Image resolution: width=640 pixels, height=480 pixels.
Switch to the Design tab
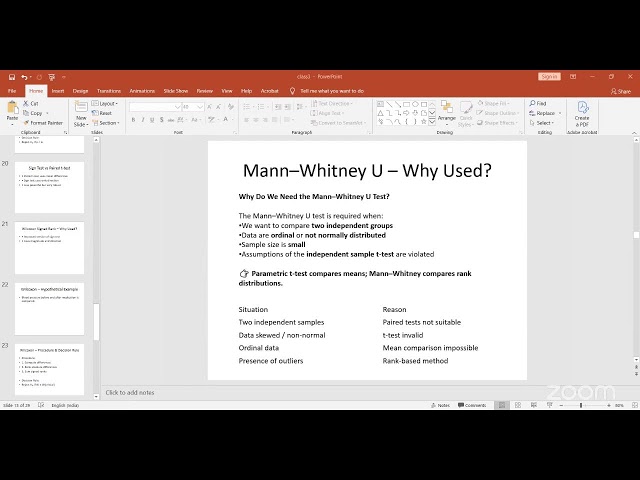(x=80, y=91)
